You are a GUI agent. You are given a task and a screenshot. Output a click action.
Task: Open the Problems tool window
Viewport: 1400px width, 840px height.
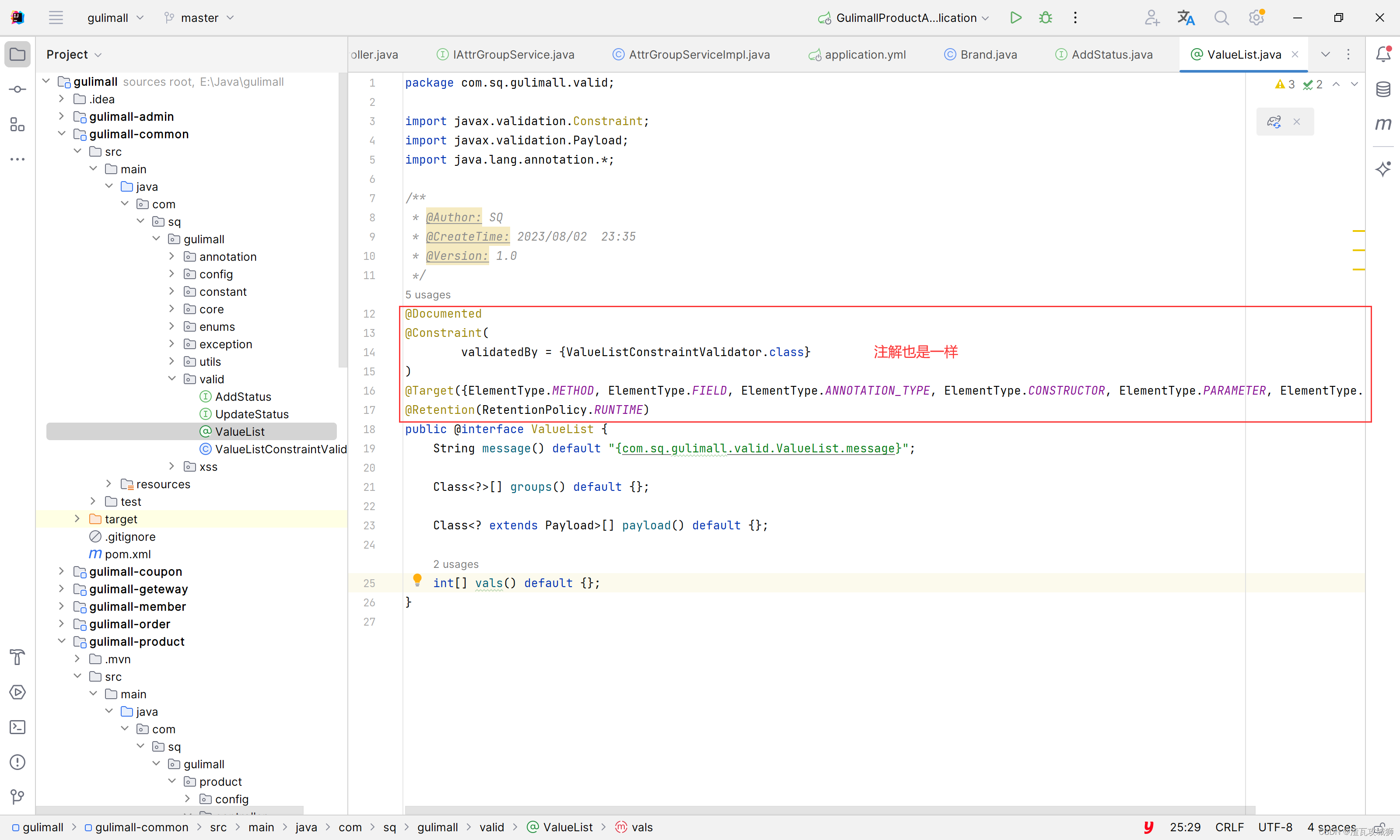[x=17, y=763]
